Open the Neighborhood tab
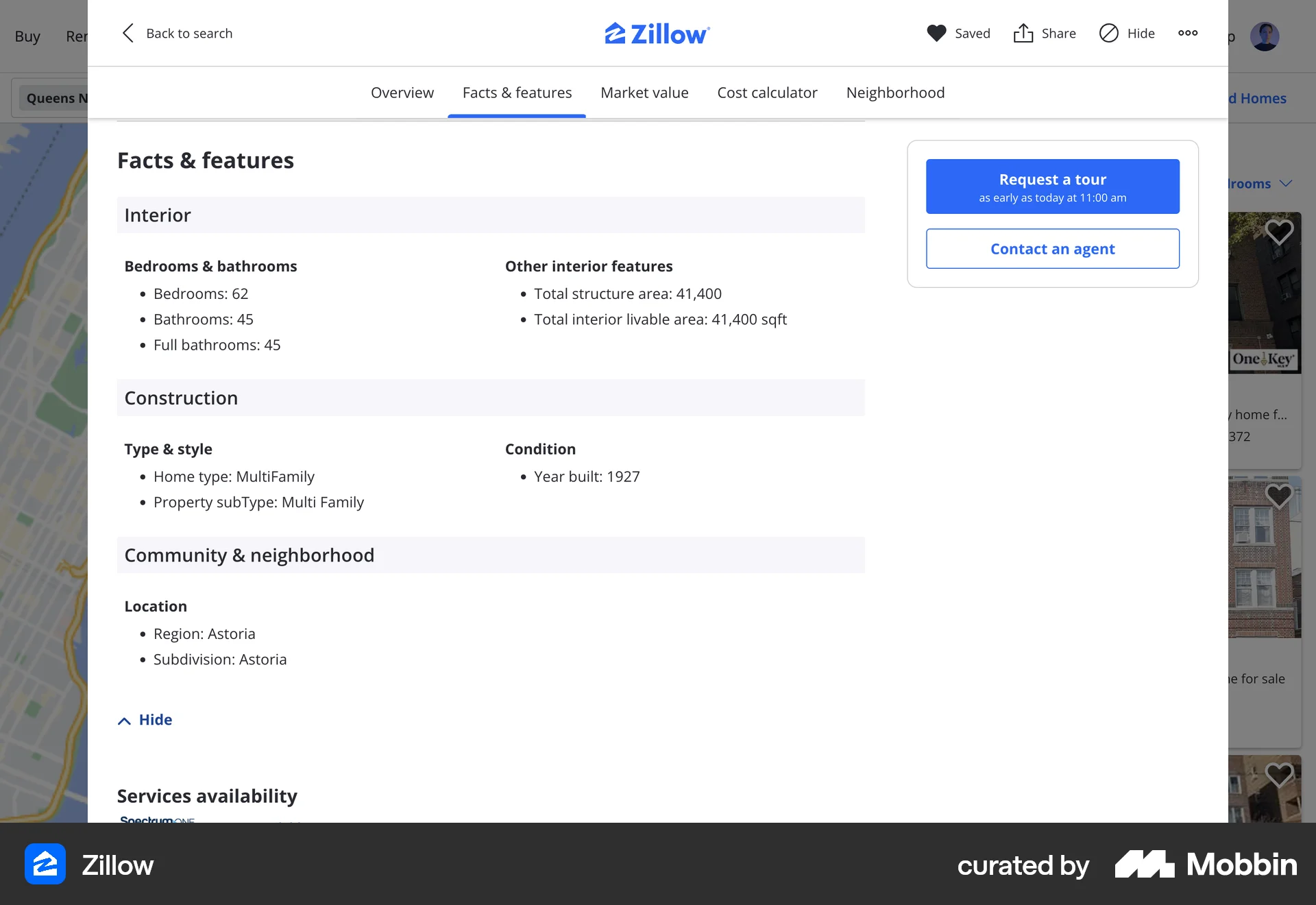Viewport: 1316px width, 905px height. tap(895, 93)
